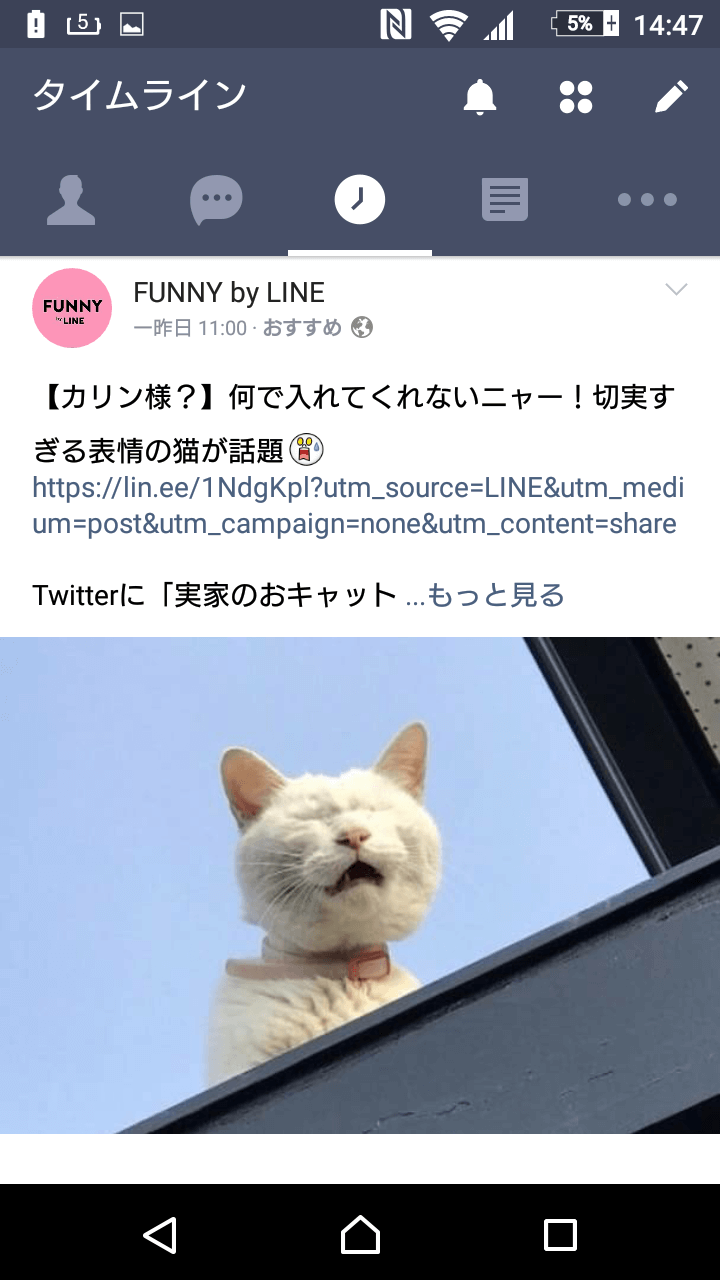720x1280 pixels.
Task: Tap the public globe visibility icon
Action: pos(362,328)
